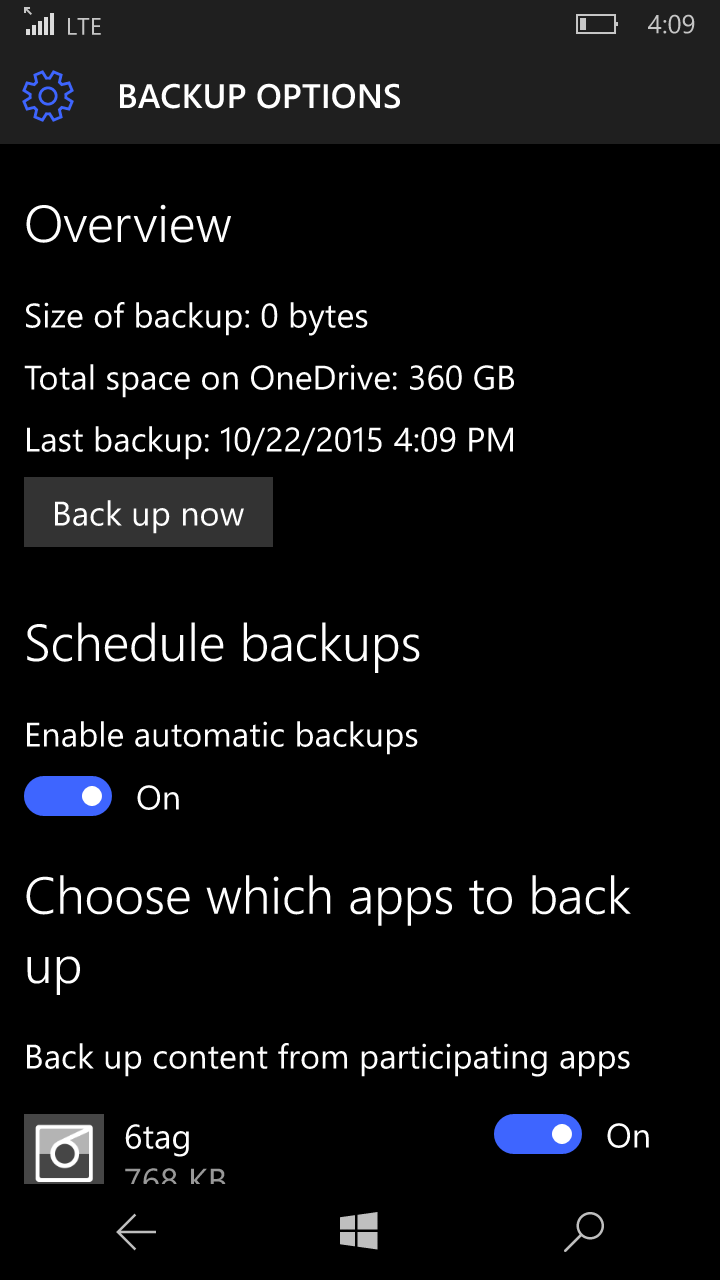Viewport: 720px width, 1280px height.
Task: Tap the Schedule backups heading
Action: tap(222, 644)
